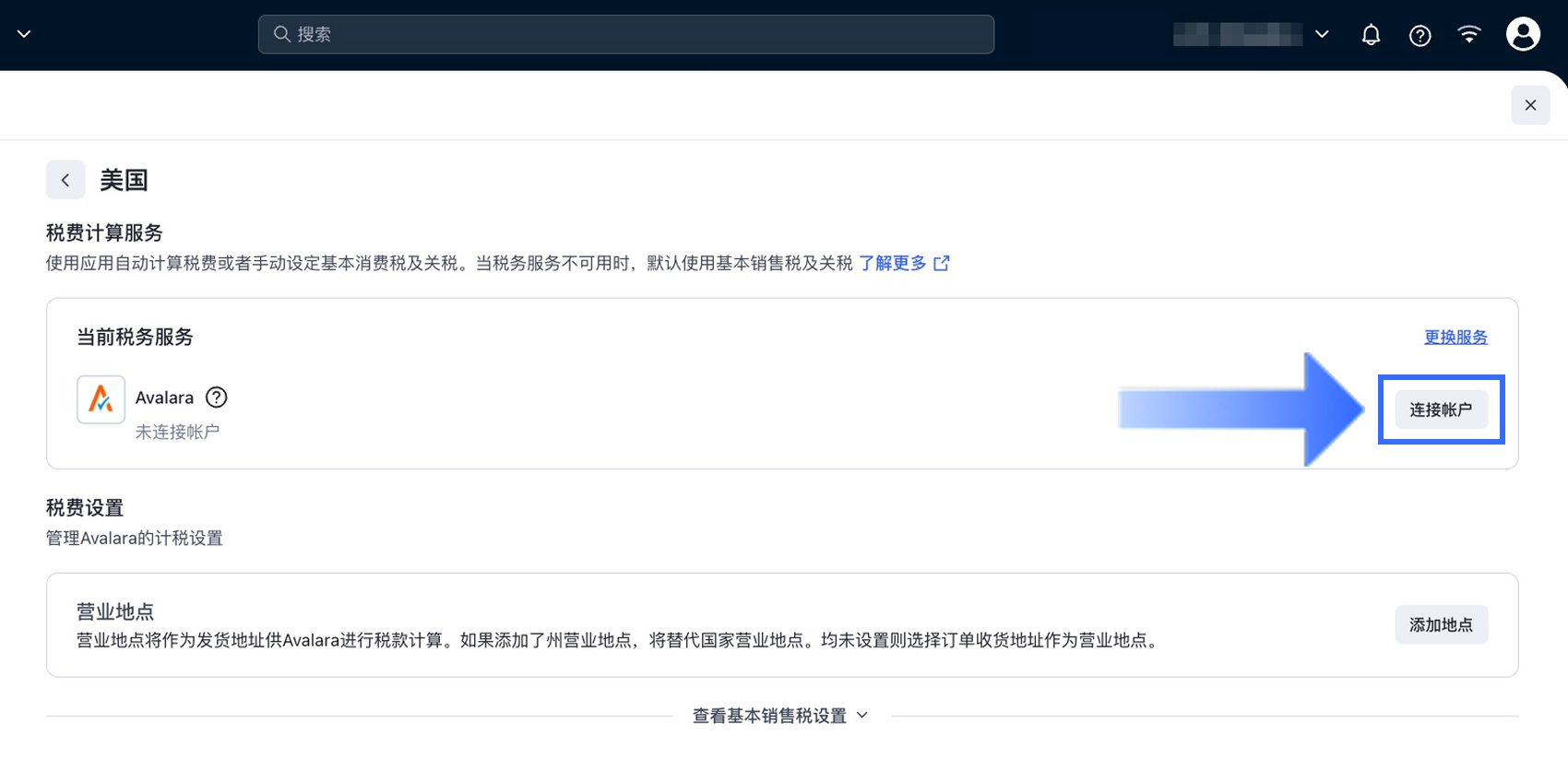Open the blurred account name dropdown
The image size is (1568, 760).
coord(1252,34)
